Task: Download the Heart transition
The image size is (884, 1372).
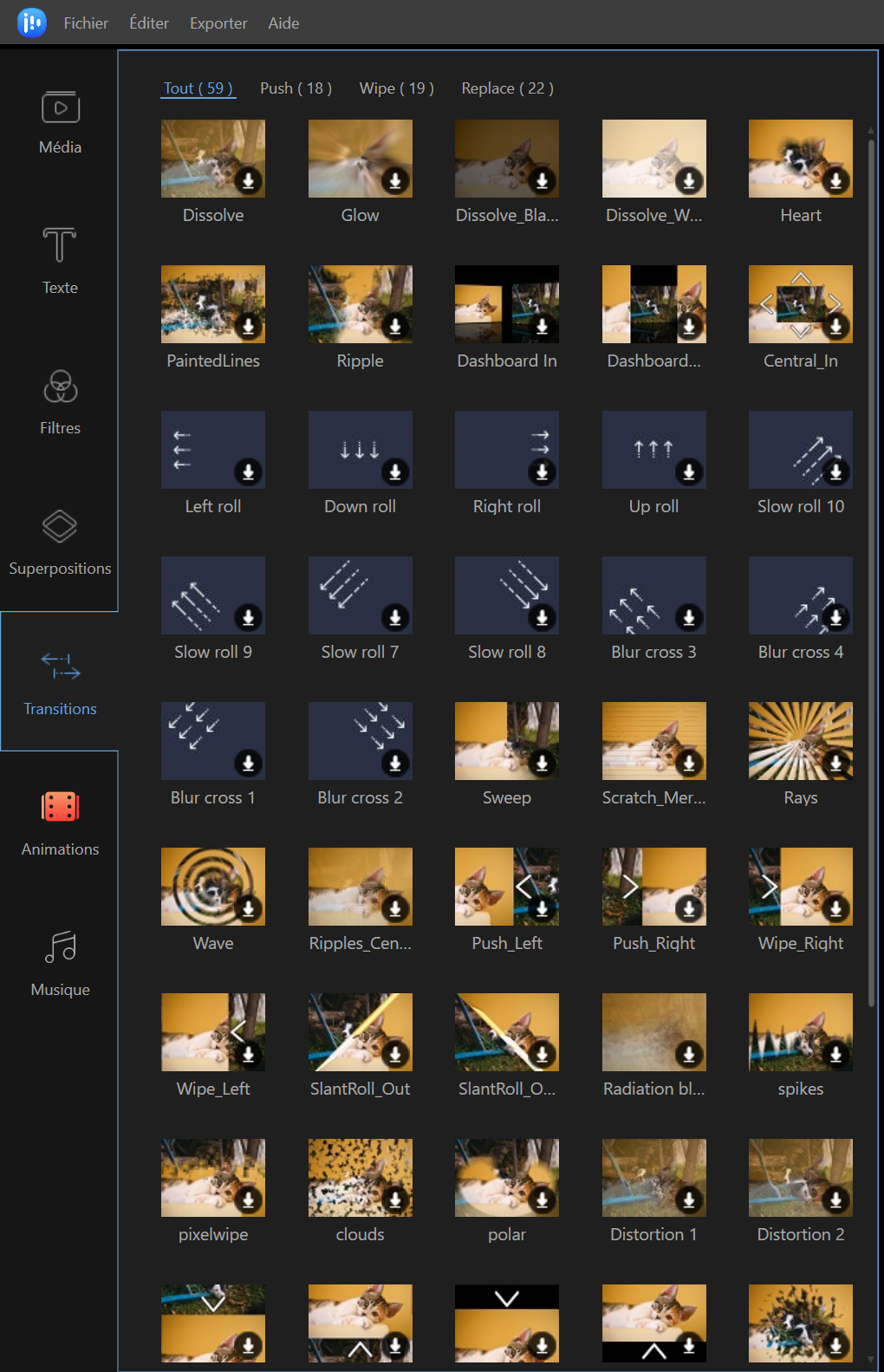Action: coord(836,180)
